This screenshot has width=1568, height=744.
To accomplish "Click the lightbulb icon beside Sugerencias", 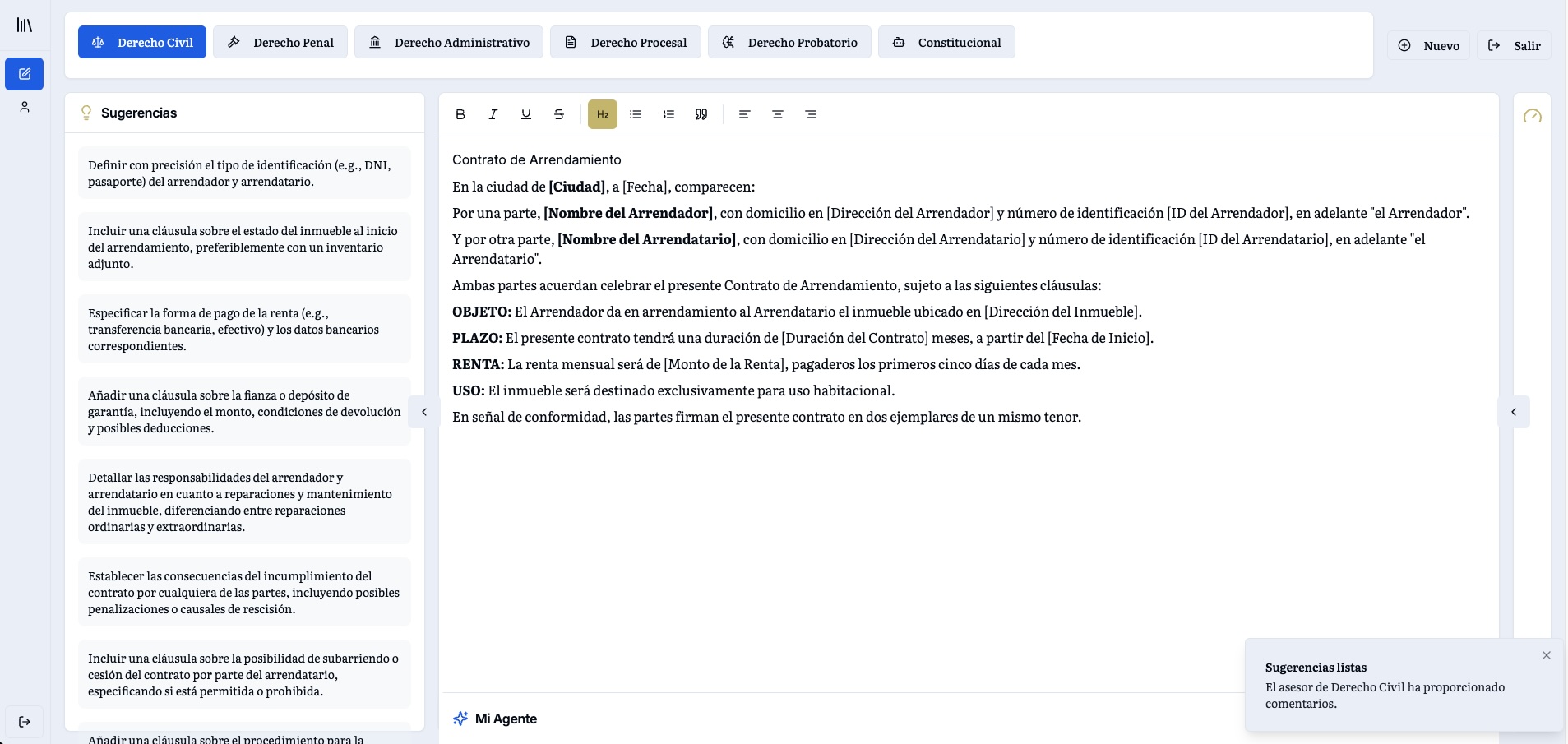I will click(x=86, y=113).
